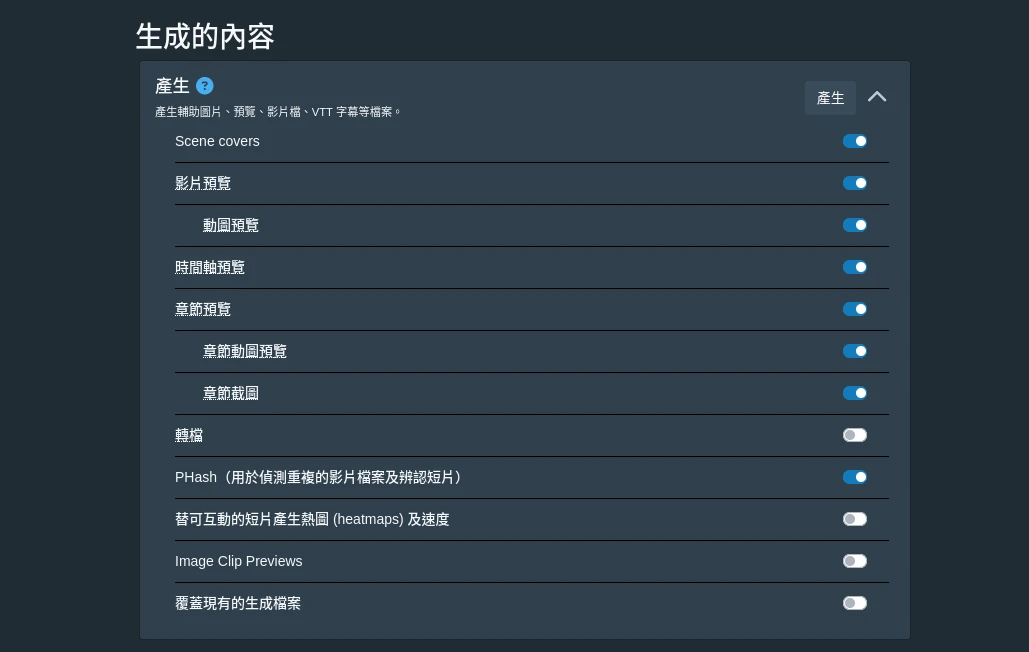Enable the 覆蓋現有的生成檔案 switch
1029x652 pixels.
(x=855, y=603)
